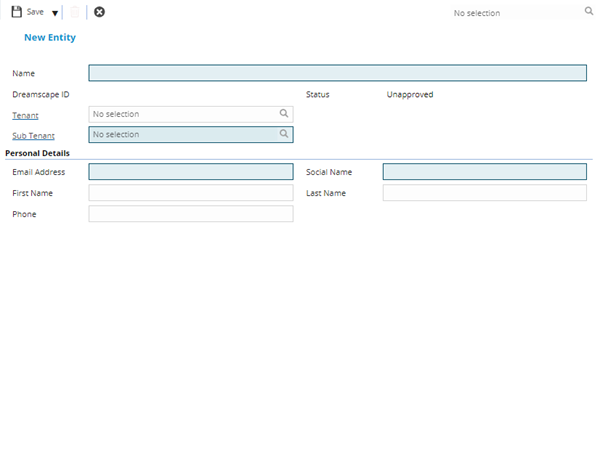The height and width of the screenshot is (458, 600).
Task: Click the Sub Tenant field magnifier icon
Action: pyautogui.click(x=284, y=134)
